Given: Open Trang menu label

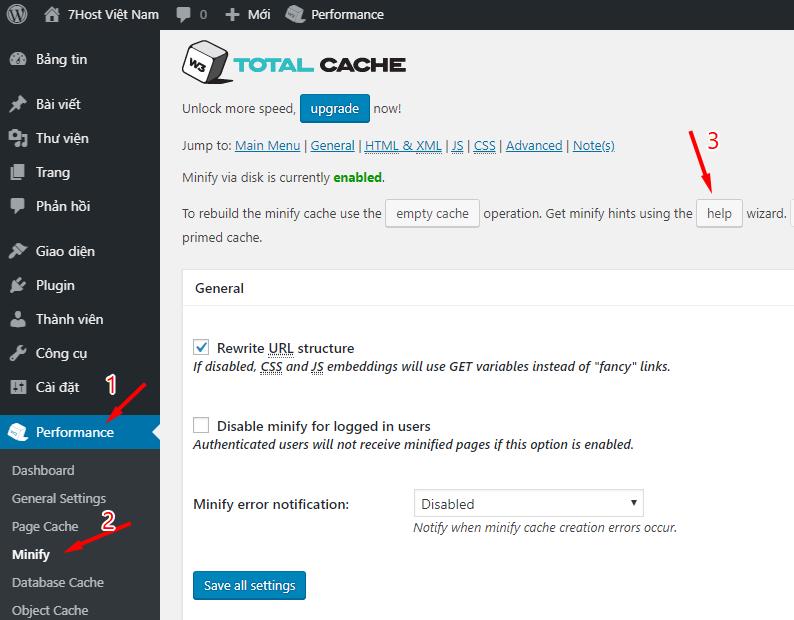Looking at the screenshot, I should 53,172.
